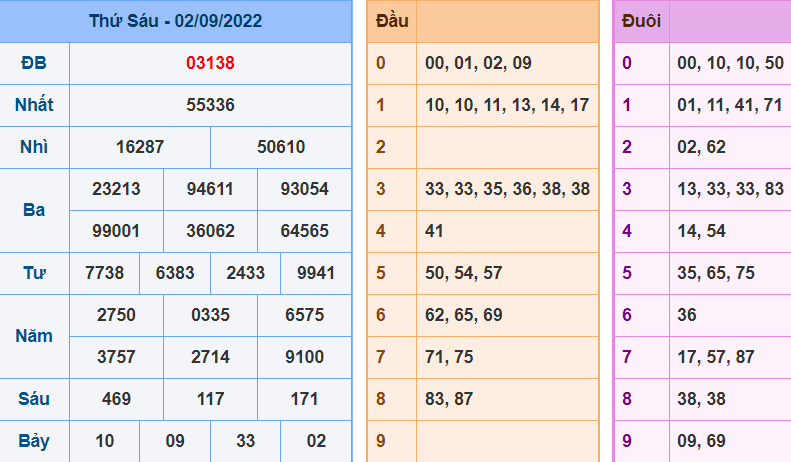The width and height of the screenshot is (791, 462).
Task: Select Đuôi row 2 values 02, 62
Action: pyautogui.click(x=701, y=147)
